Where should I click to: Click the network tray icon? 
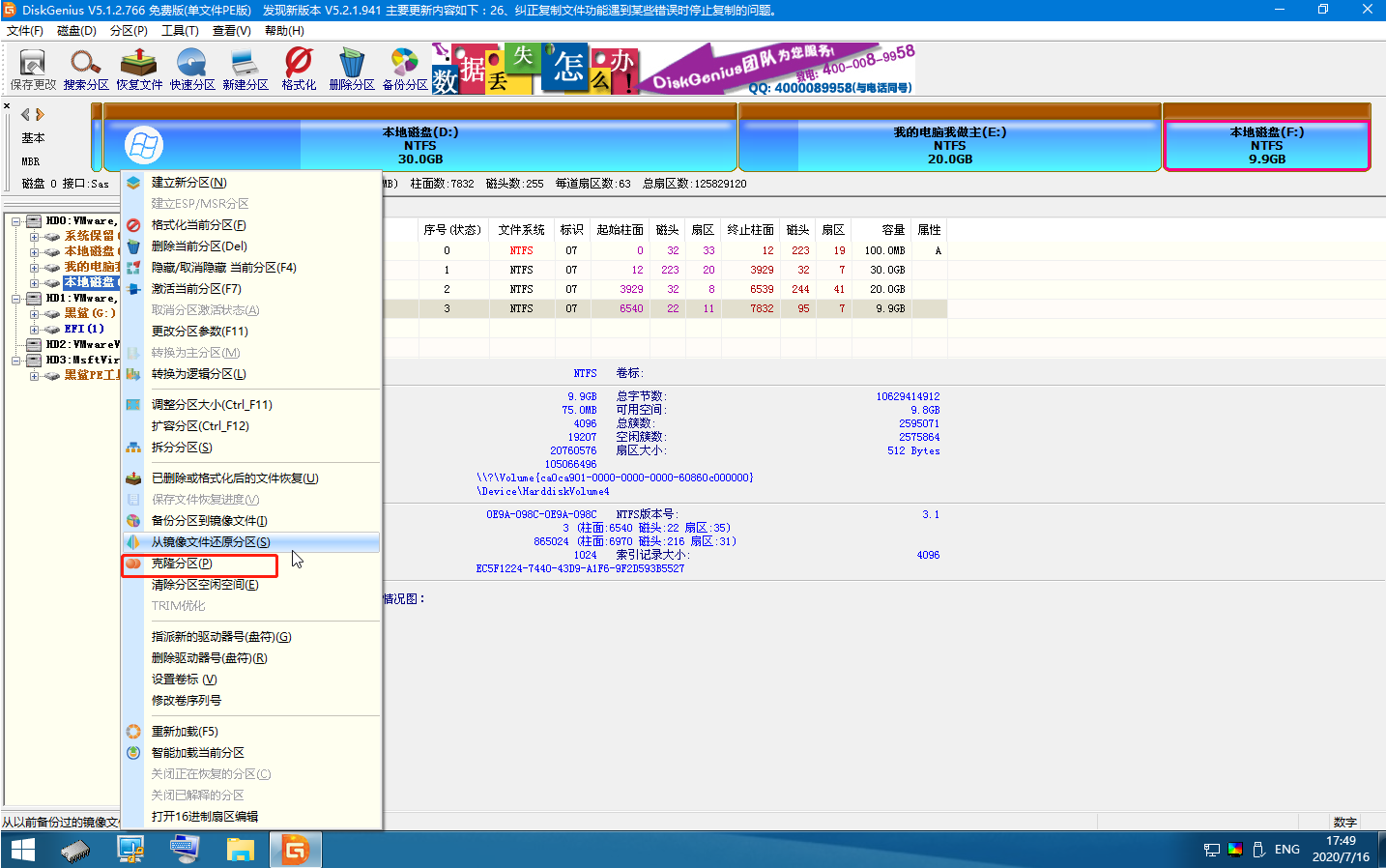[x=1212, y=850]
